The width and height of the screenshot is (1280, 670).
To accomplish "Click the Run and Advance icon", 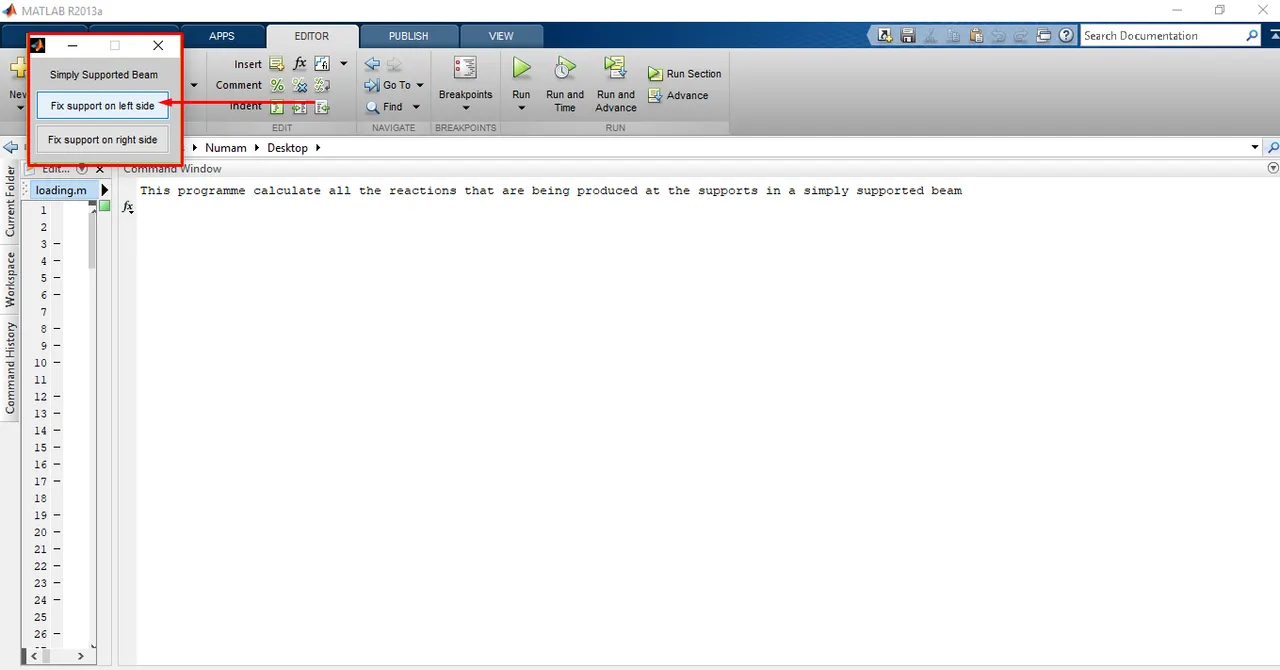I will coord(615,68).
